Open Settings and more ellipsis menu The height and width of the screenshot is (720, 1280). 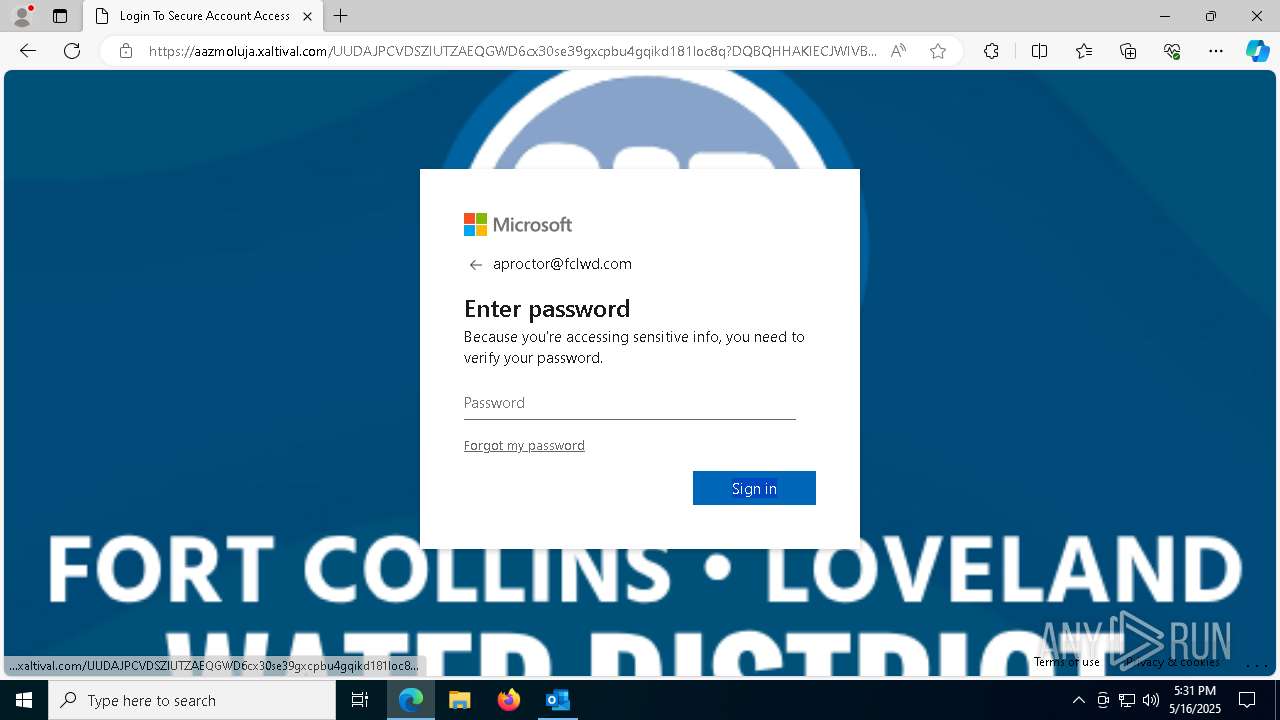click(x=1216, y=51)
